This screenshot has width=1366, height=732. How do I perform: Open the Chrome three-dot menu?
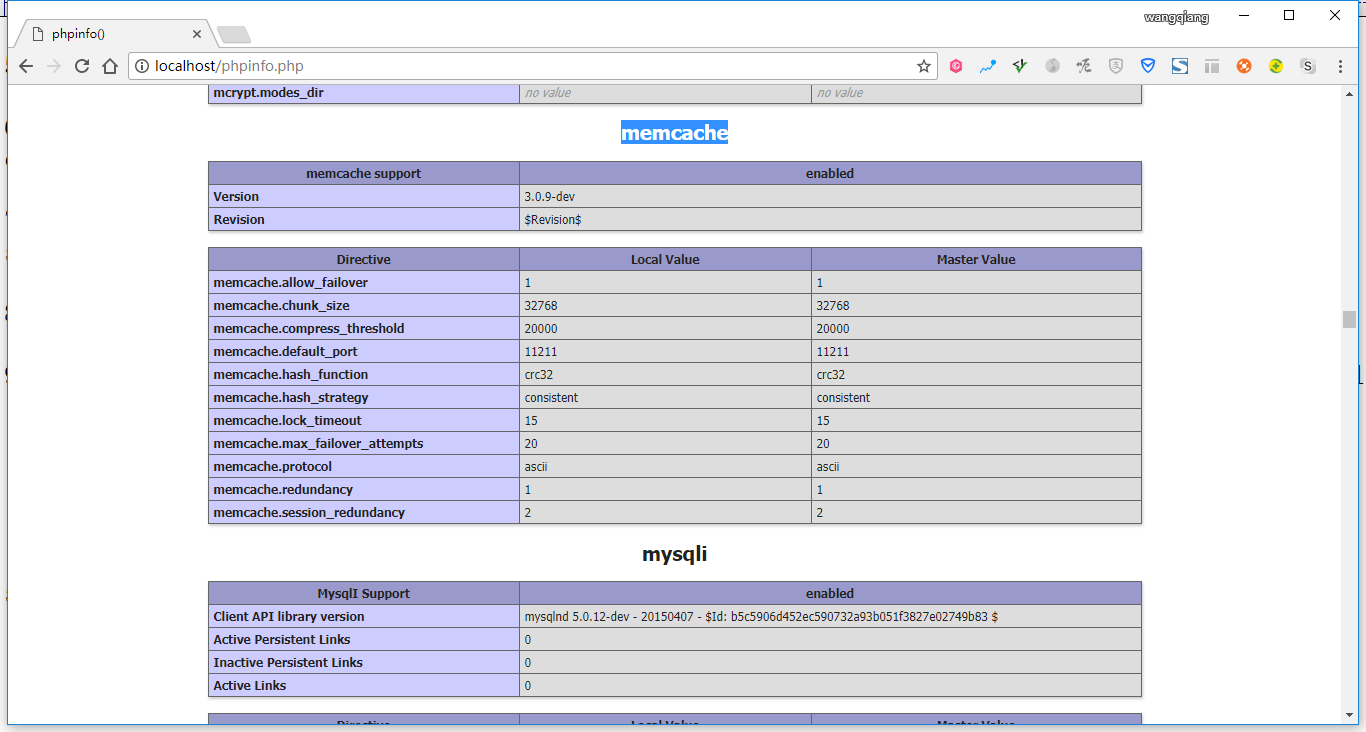(1340, 66)
